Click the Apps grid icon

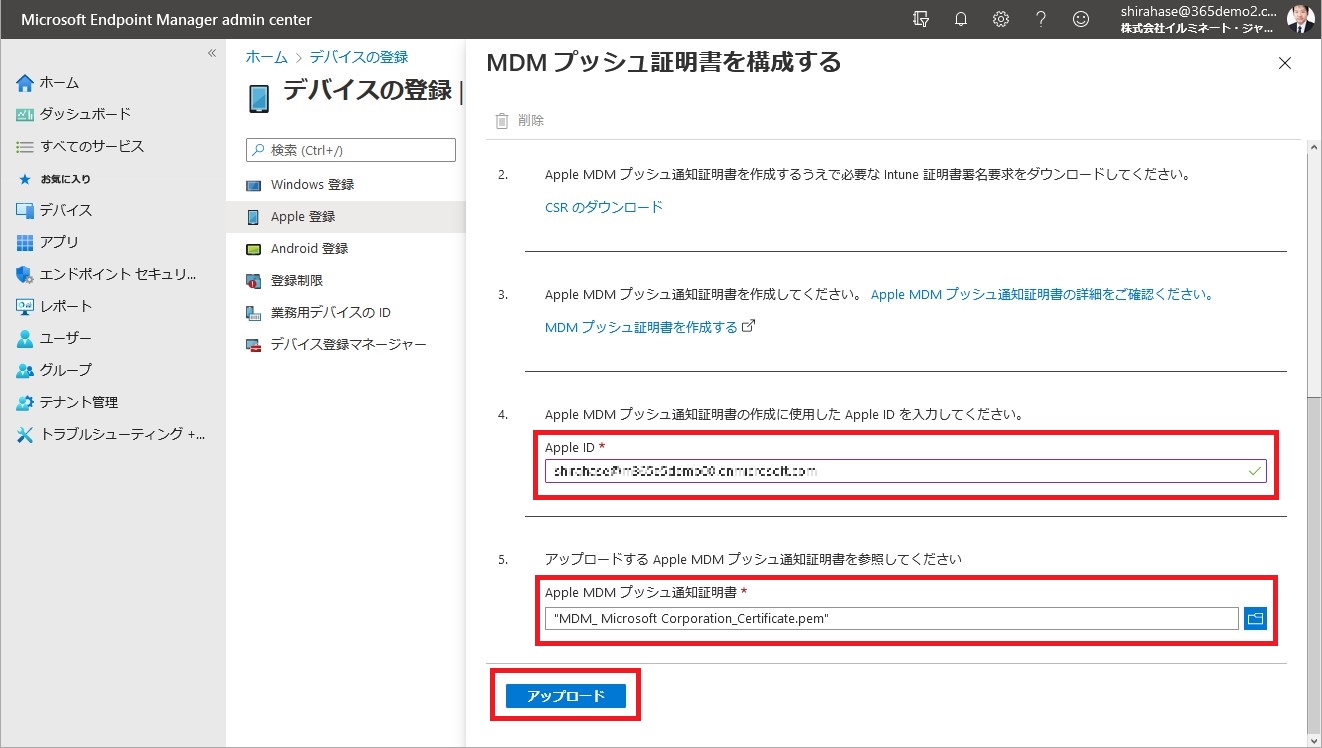tap(25, 242)
